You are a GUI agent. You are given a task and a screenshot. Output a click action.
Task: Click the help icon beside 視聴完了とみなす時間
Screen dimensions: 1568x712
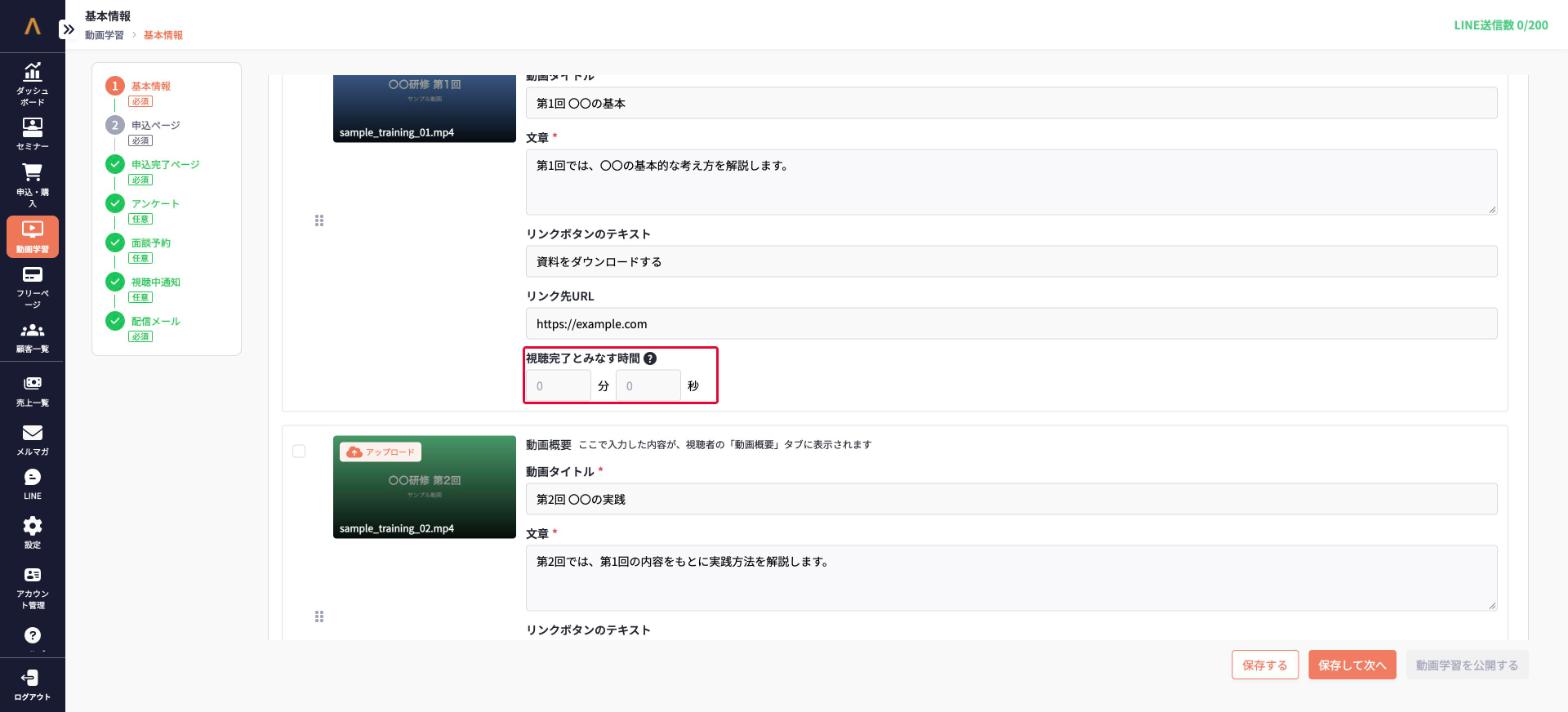(650, 358)
